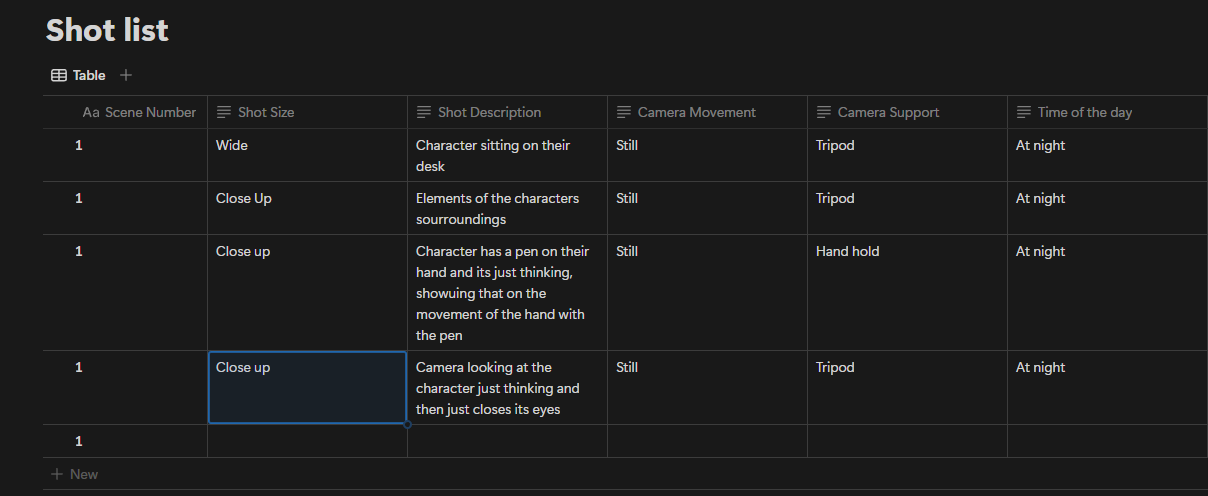Click the Aa title icon in the Scene Number header
This screenshot has width=1208, height=496.
(x=91, y=112)
